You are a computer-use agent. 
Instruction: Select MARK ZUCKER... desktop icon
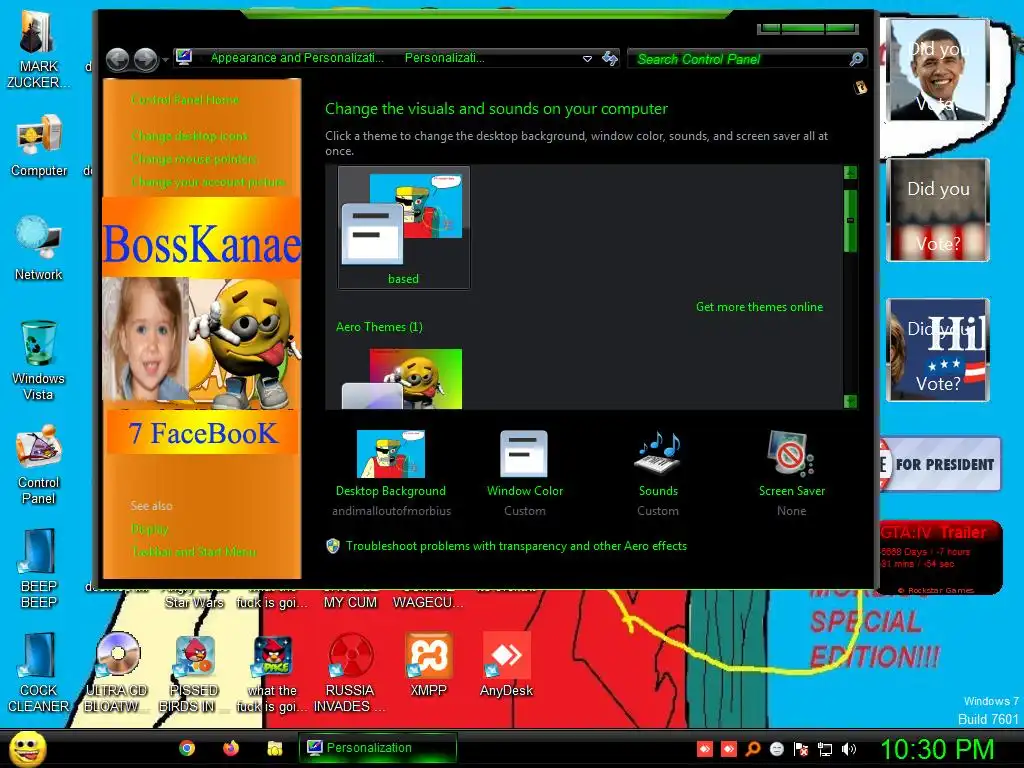tap(38, 49)
